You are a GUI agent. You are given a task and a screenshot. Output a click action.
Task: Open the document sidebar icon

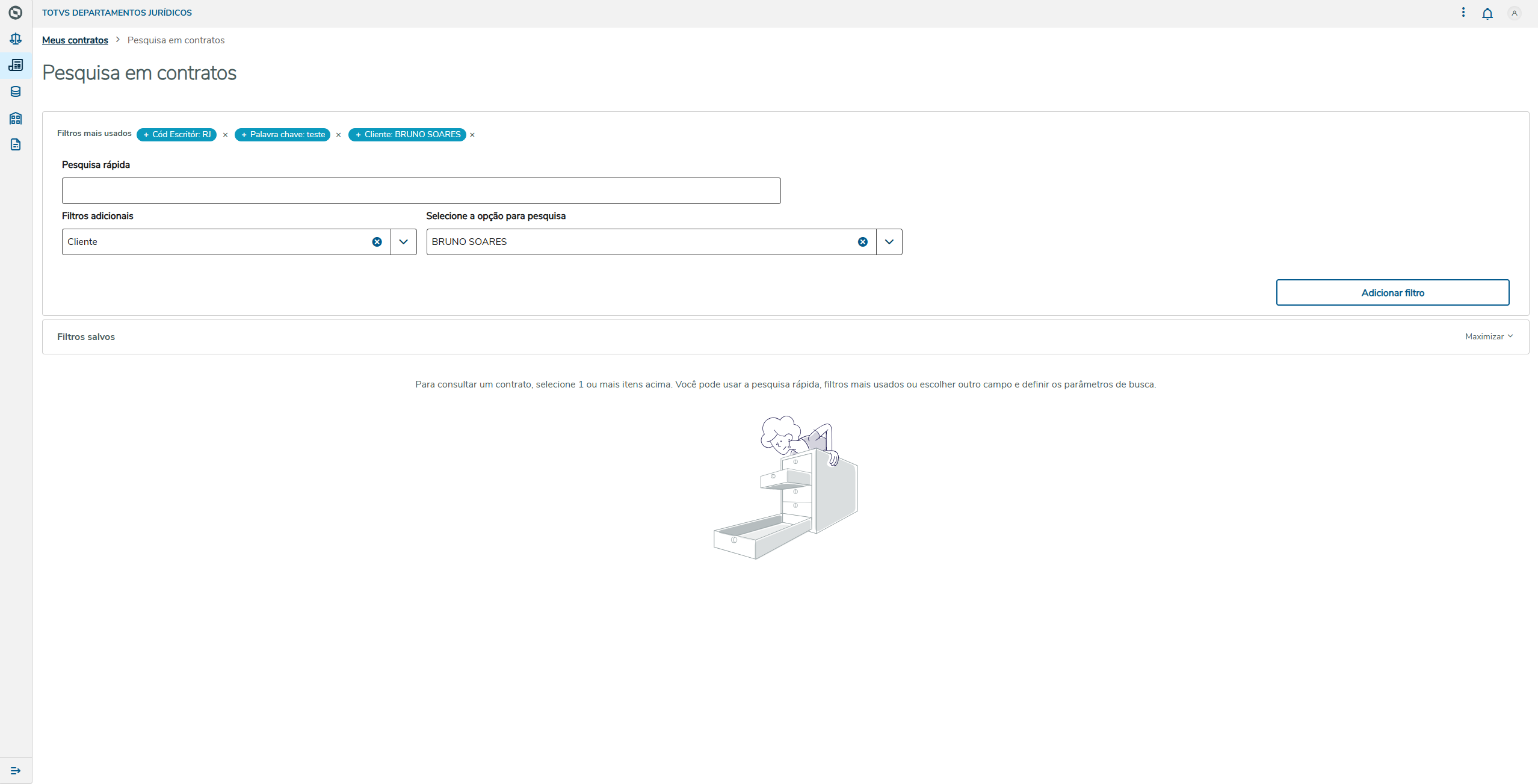point(16,144)
